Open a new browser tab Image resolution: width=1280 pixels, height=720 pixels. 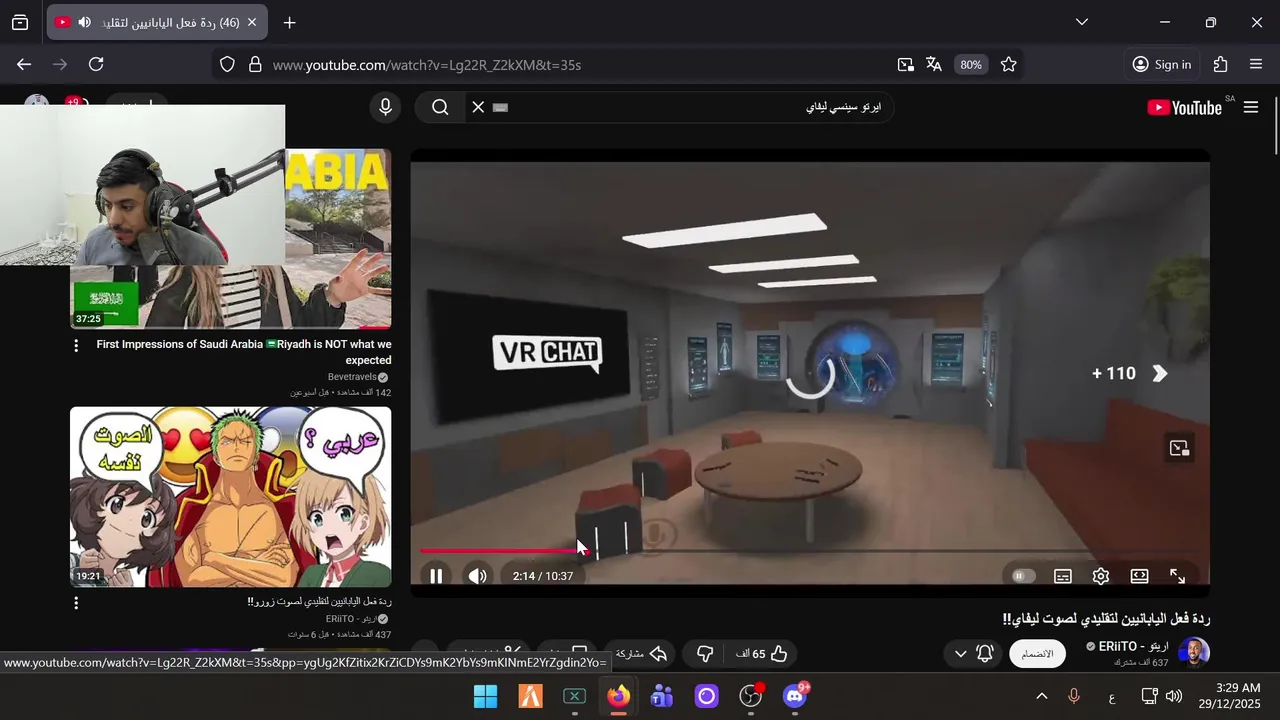point(289,22)
